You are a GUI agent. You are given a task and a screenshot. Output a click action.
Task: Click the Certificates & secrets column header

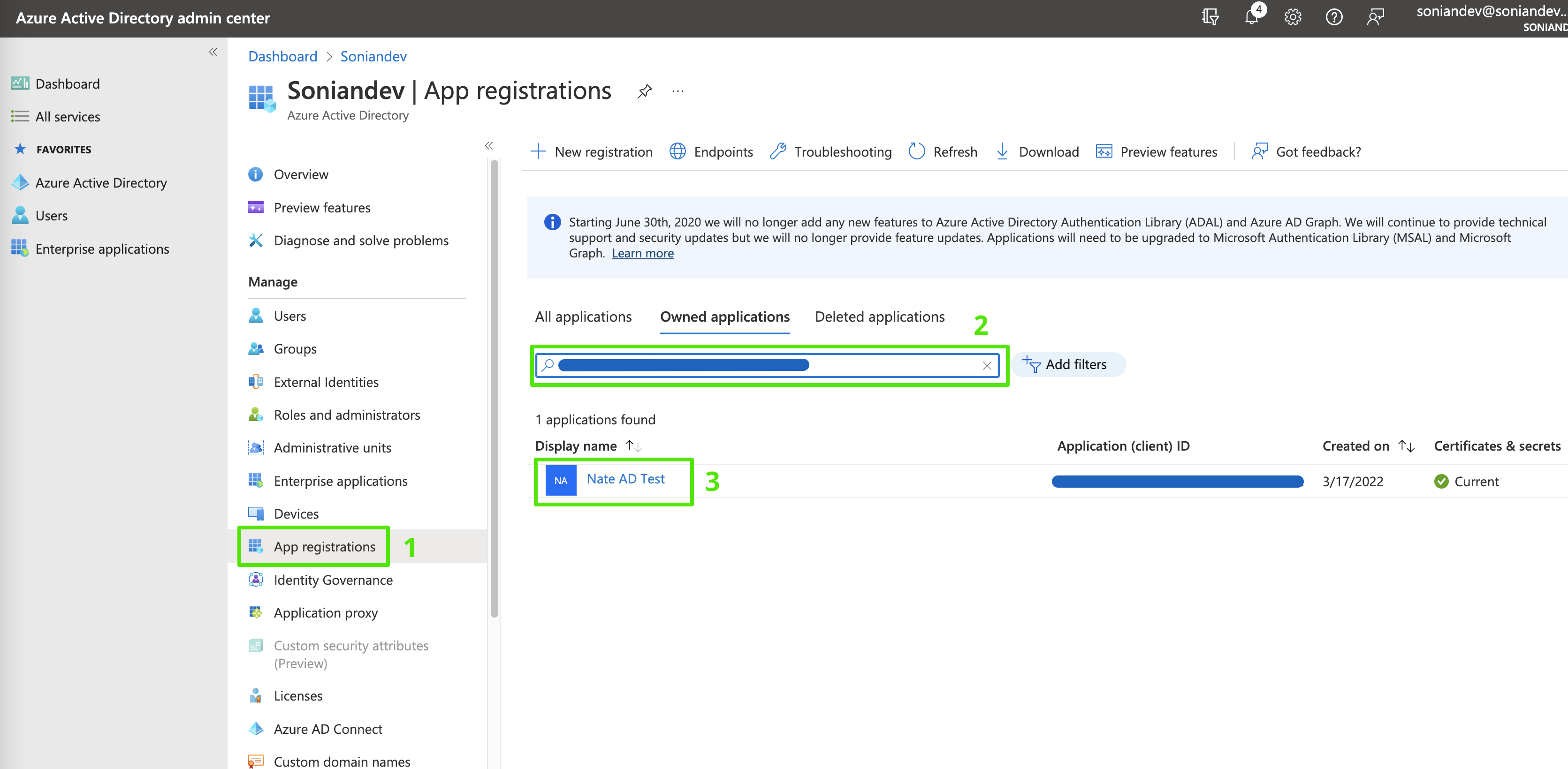pos(1497,446)
